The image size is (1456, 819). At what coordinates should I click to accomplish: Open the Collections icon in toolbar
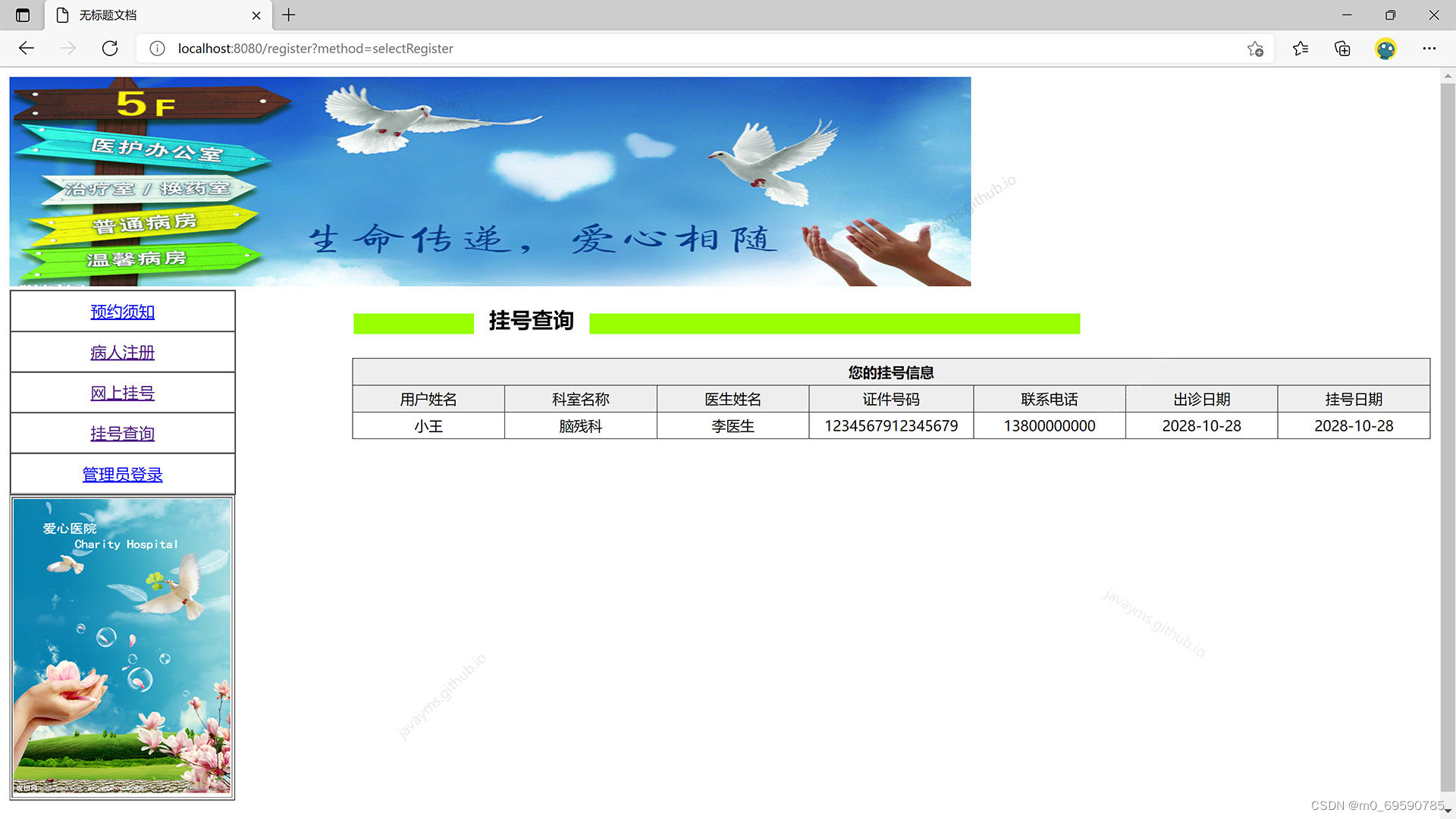(1342, 49)
